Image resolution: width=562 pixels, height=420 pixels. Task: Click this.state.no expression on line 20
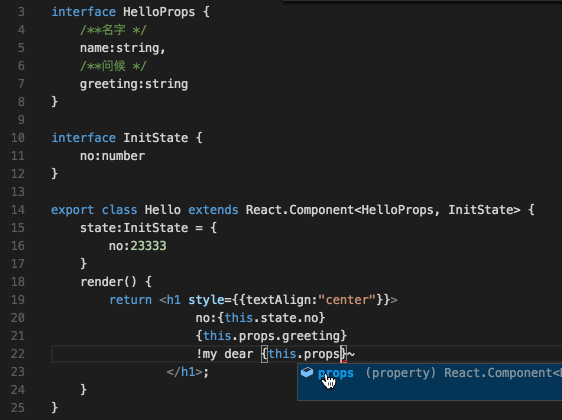point(271,318)
